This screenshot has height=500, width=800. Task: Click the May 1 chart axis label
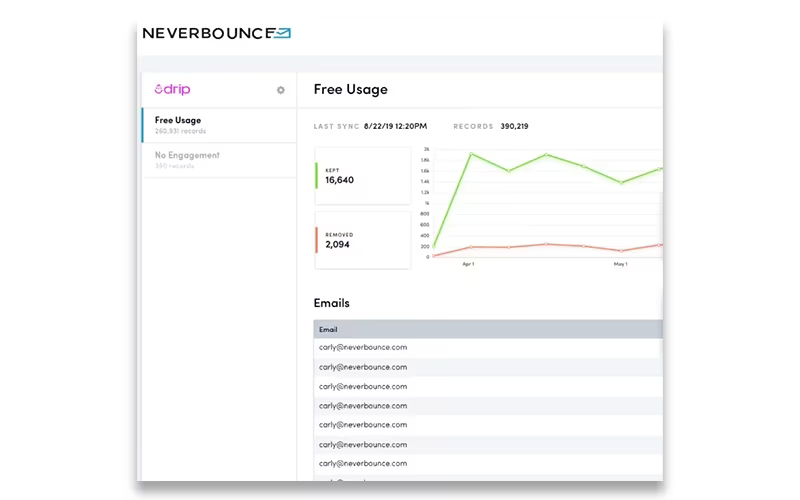tap(620, 264)
